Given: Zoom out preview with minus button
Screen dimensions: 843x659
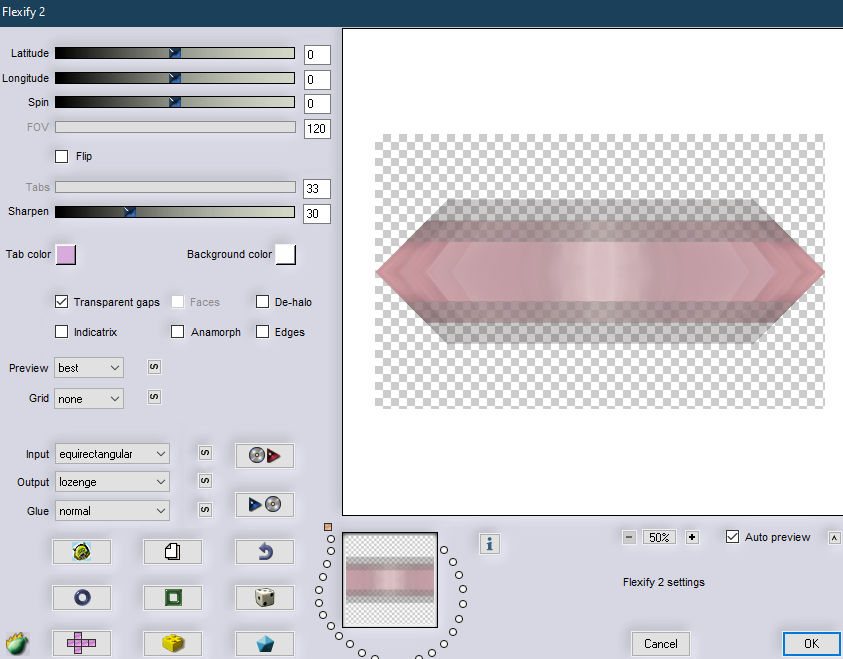Looking at the screenshot, I should pyautogui.click(x=629, y=537).
